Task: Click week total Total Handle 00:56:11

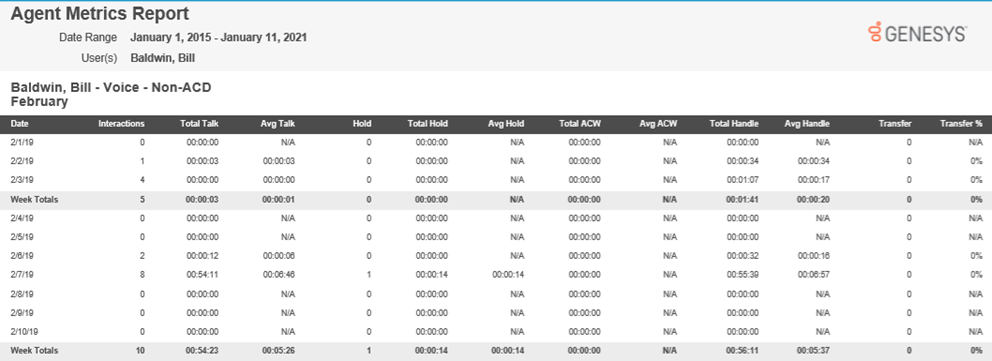Action: (x=743, y=350)
